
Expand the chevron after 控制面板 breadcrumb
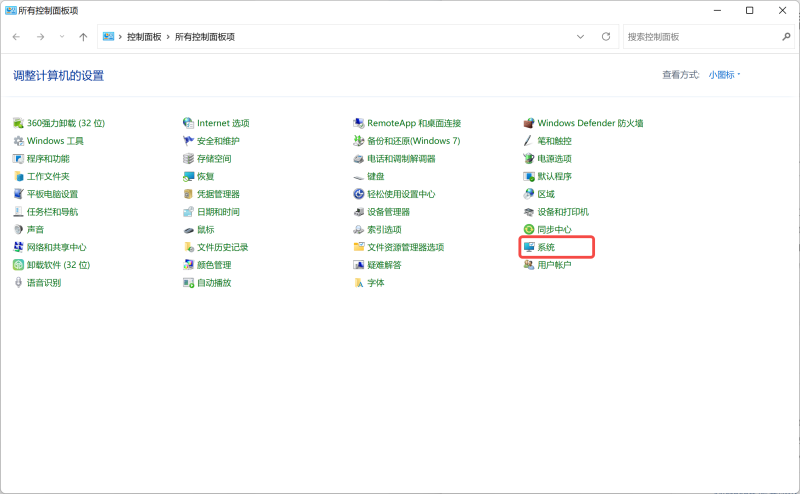click(167, 37)
